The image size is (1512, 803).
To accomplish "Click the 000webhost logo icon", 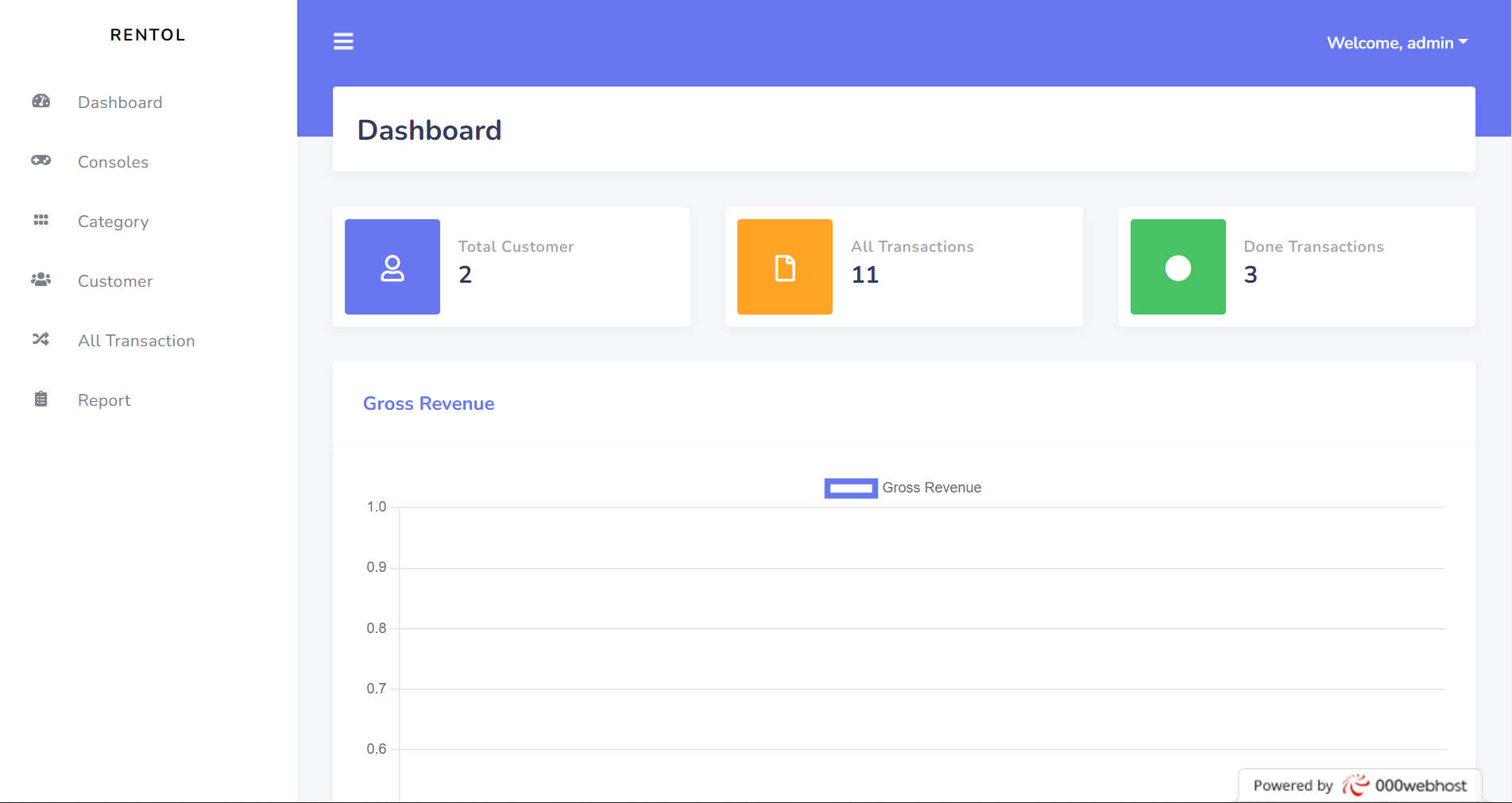I will pos(1355,785).
